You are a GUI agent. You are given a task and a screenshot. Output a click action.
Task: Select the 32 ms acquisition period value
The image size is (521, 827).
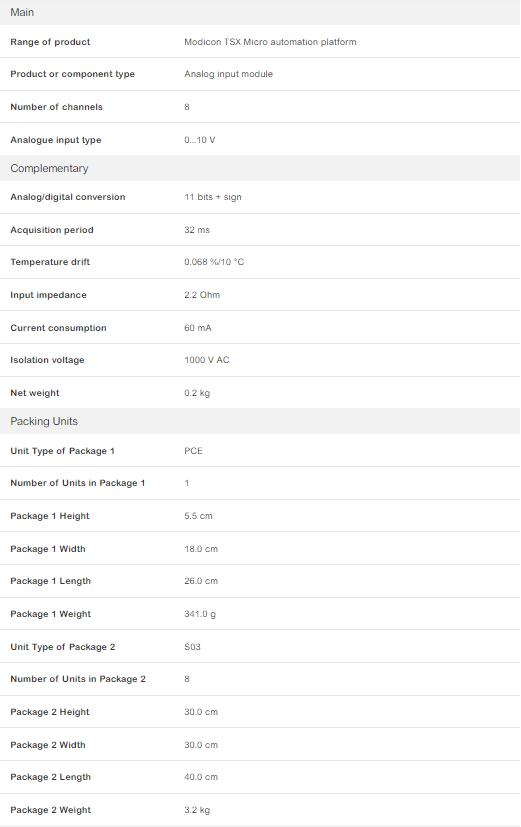(197, 230)
